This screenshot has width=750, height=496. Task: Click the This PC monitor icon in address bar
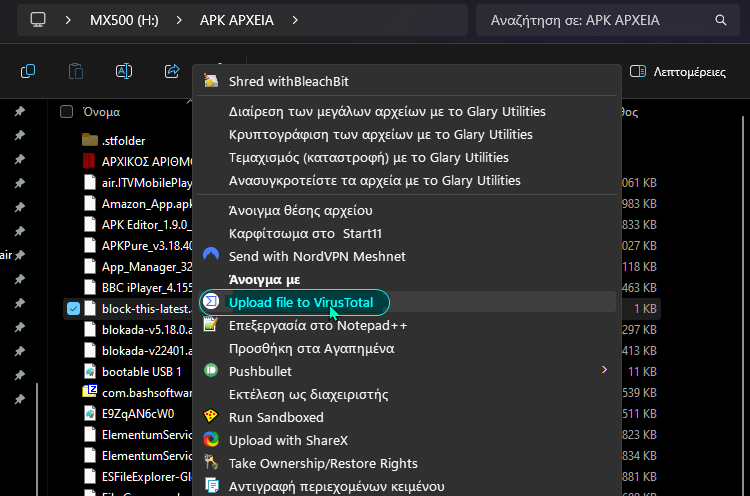(38, 20)
